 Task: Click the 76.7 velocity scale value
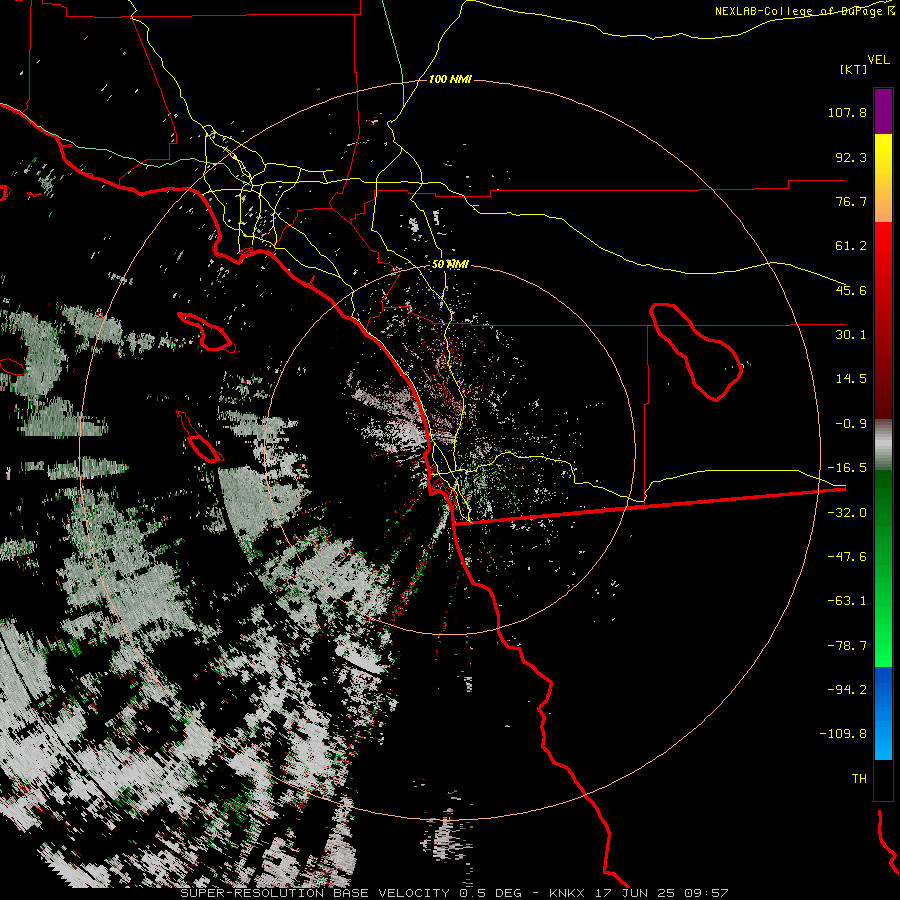coord(851,201)
